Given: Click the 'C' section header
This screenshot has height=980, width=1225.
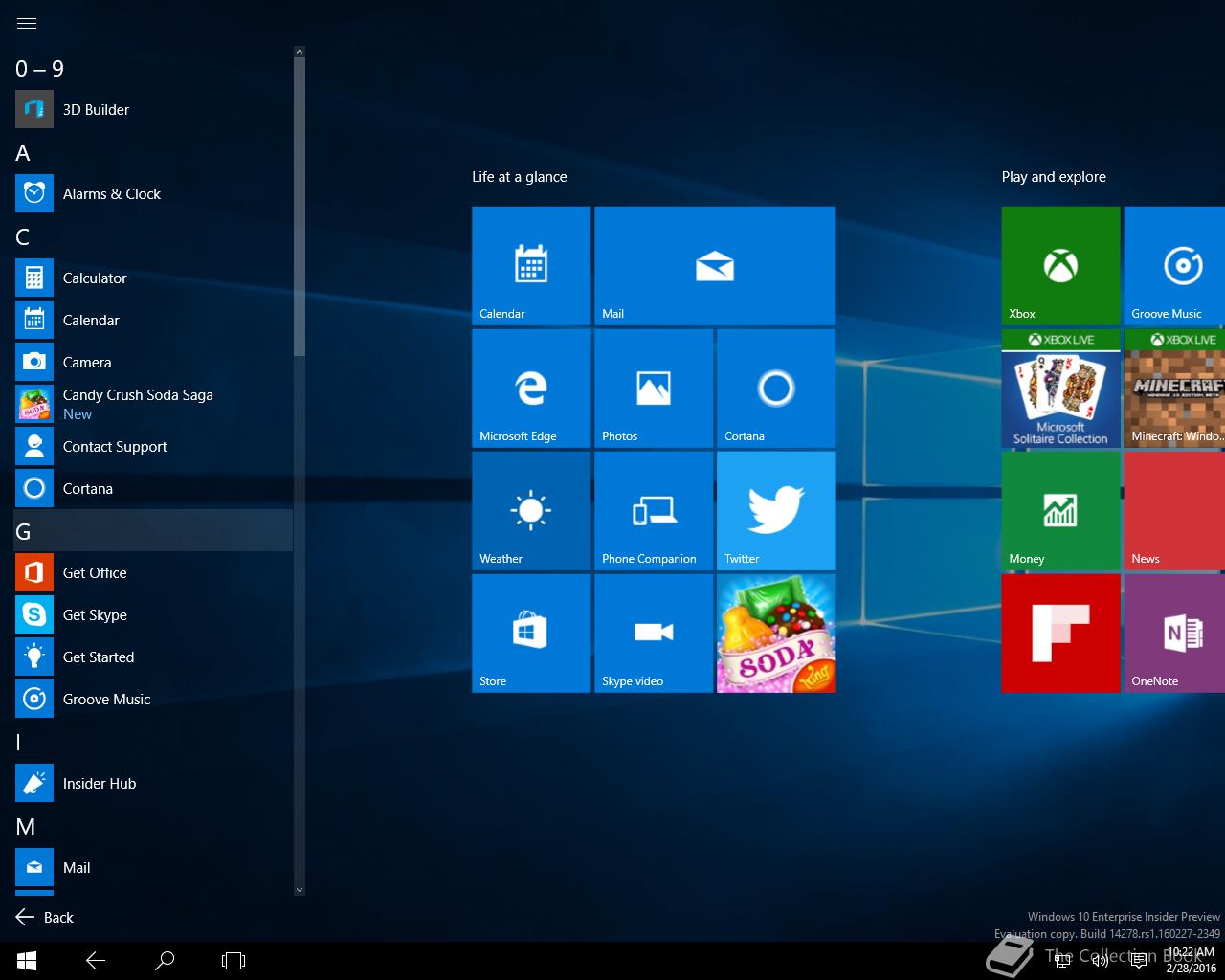Looking at the screenshot, I should (153, 236).
